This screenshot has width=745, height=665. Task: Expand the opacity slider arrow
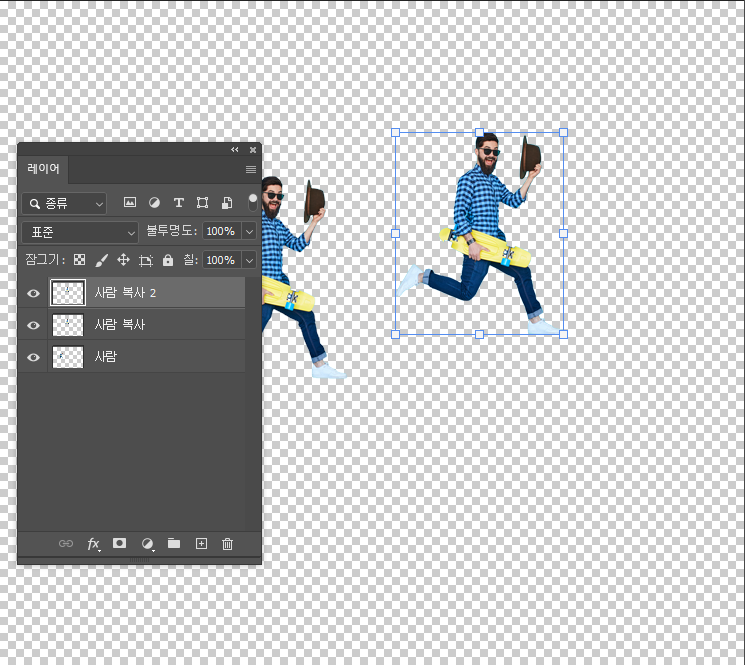point(249,232)
